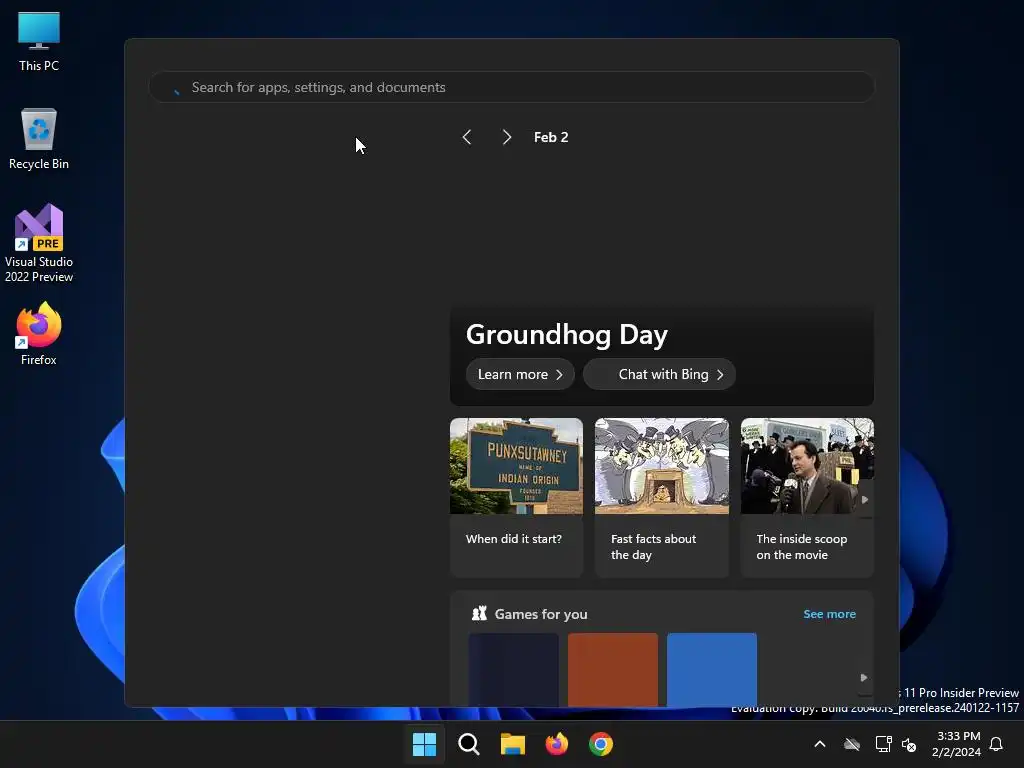Click the Windows Start button

point(424,744)
